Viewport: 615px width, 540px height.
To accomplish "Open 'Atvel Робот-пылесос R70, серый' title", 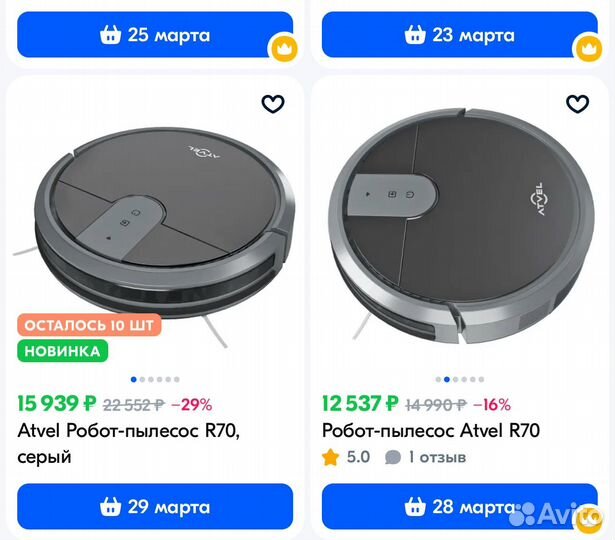I will click(x=129, y=444).
